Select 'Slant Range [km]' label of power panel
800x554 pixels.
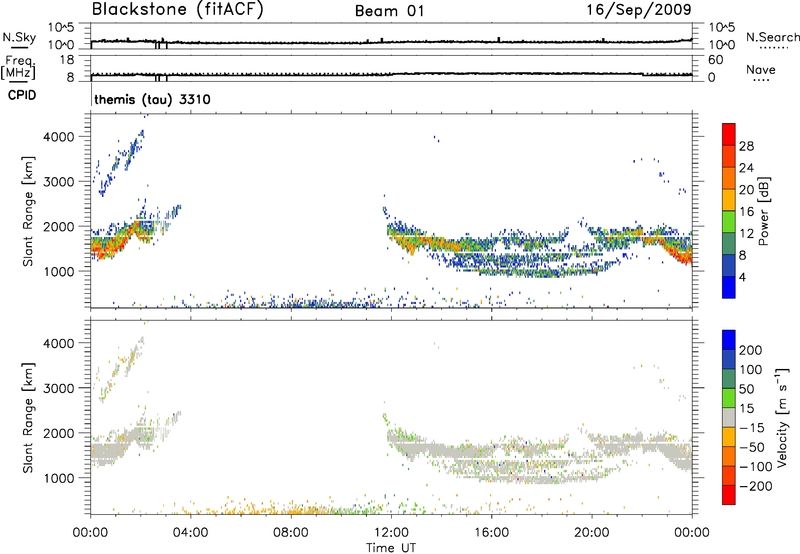(x=28, y=211)
